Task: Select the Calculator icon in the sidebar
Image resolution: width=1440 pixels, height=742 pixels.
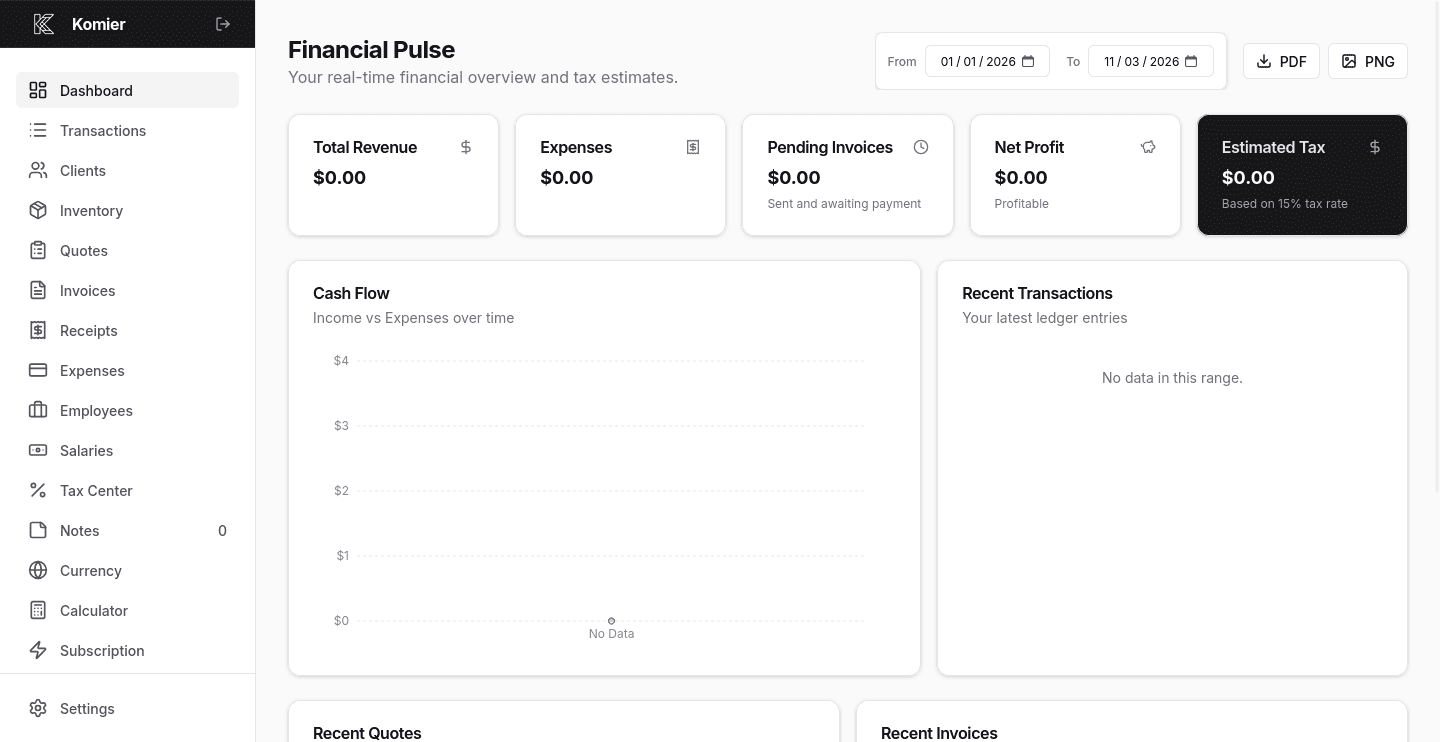Action: [38, 610]
